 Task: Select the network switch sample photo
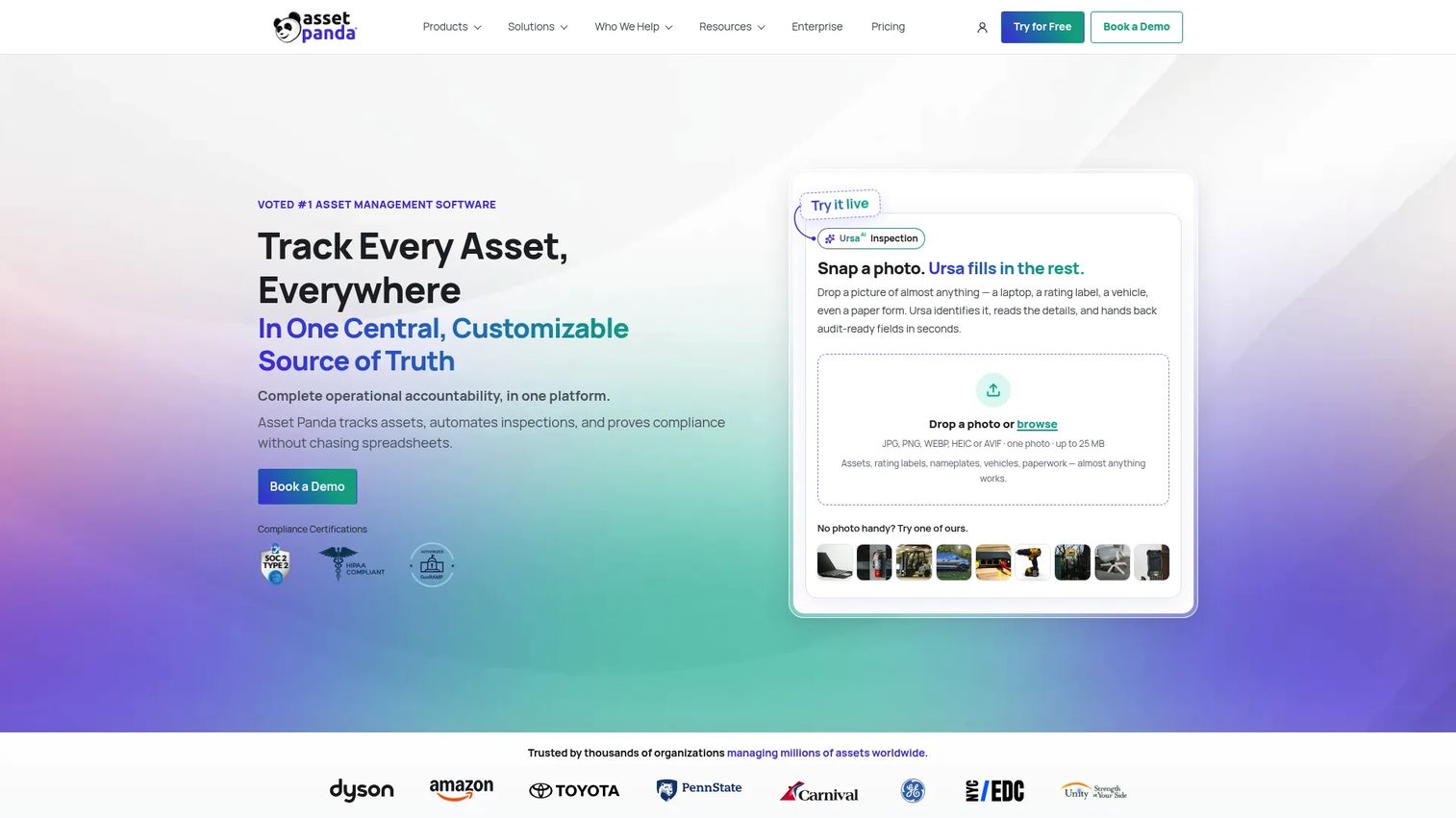pyautogui.click(x=993, y=562)
